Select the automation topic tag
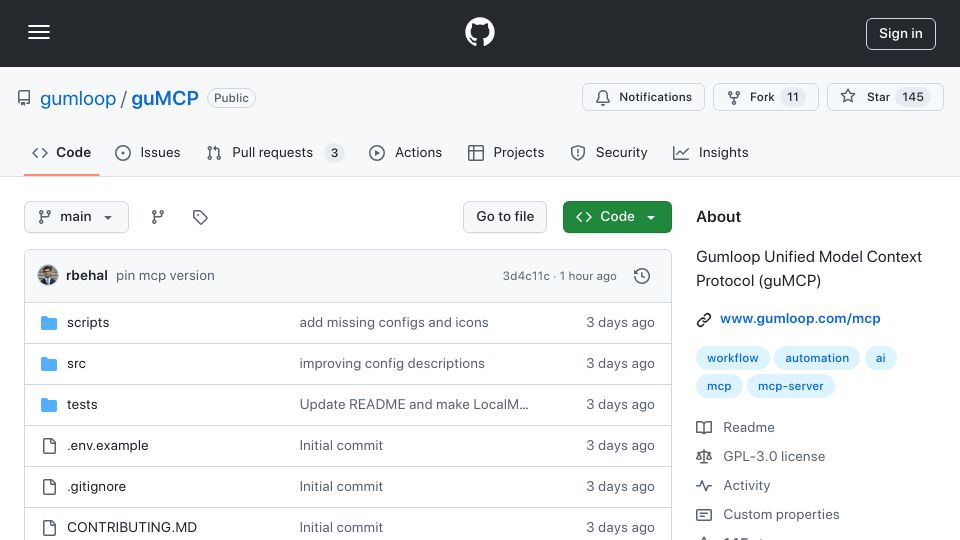960x540 pixels. point(817,358)
